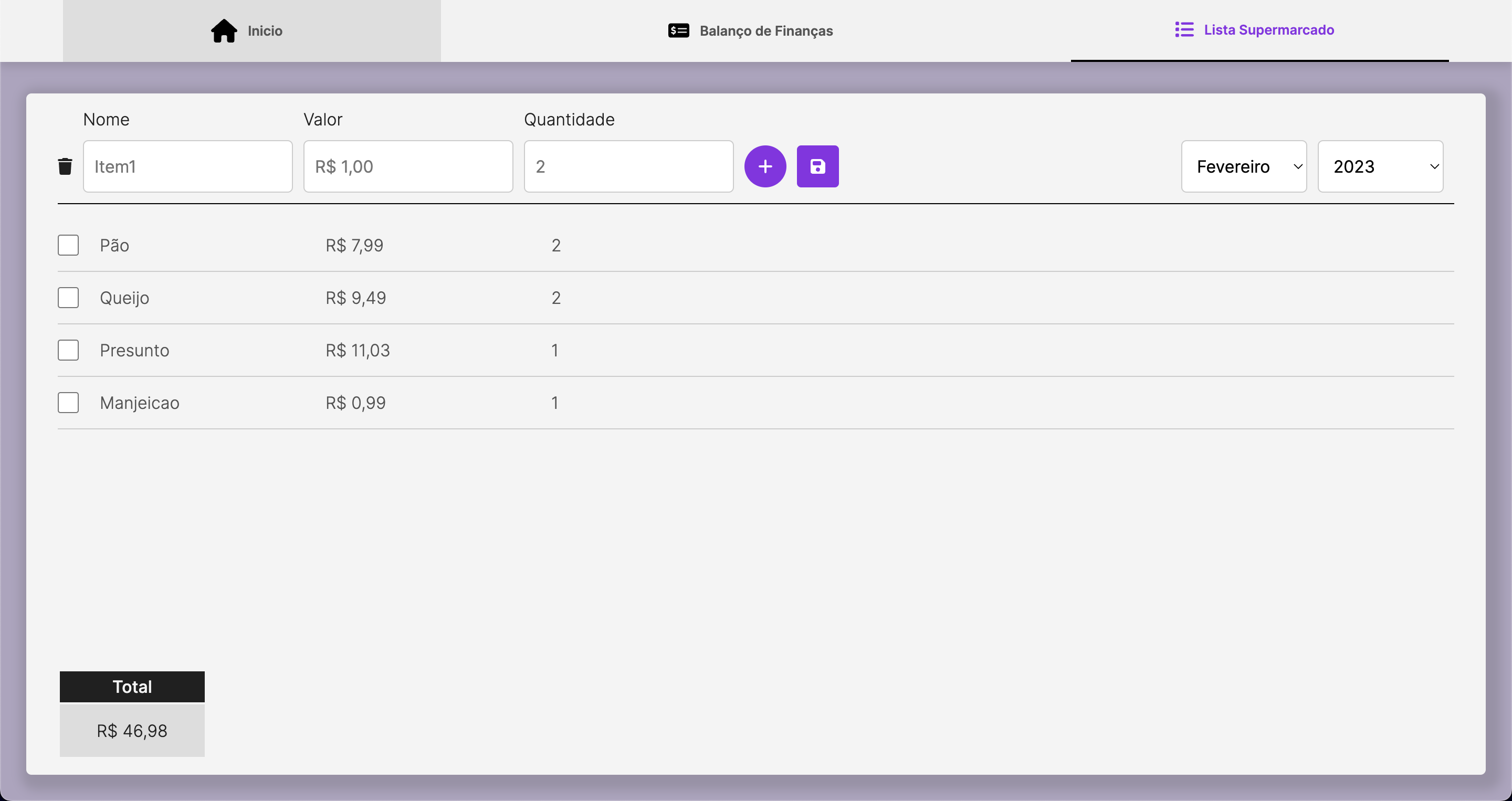Expand the 2023 year dropdown
1512x801 pixels.
[x=1380, y=166]
